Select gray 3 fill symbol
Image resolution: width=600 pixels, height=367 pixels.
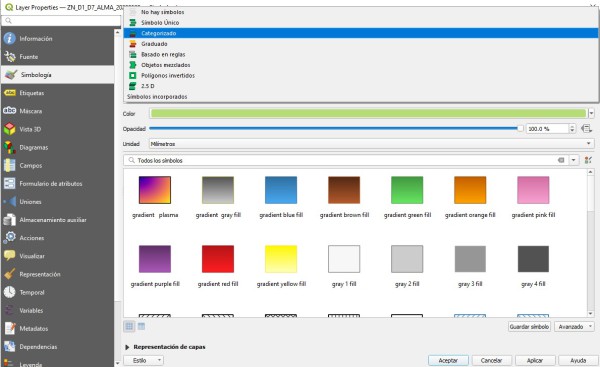click(x=470, y=266)
